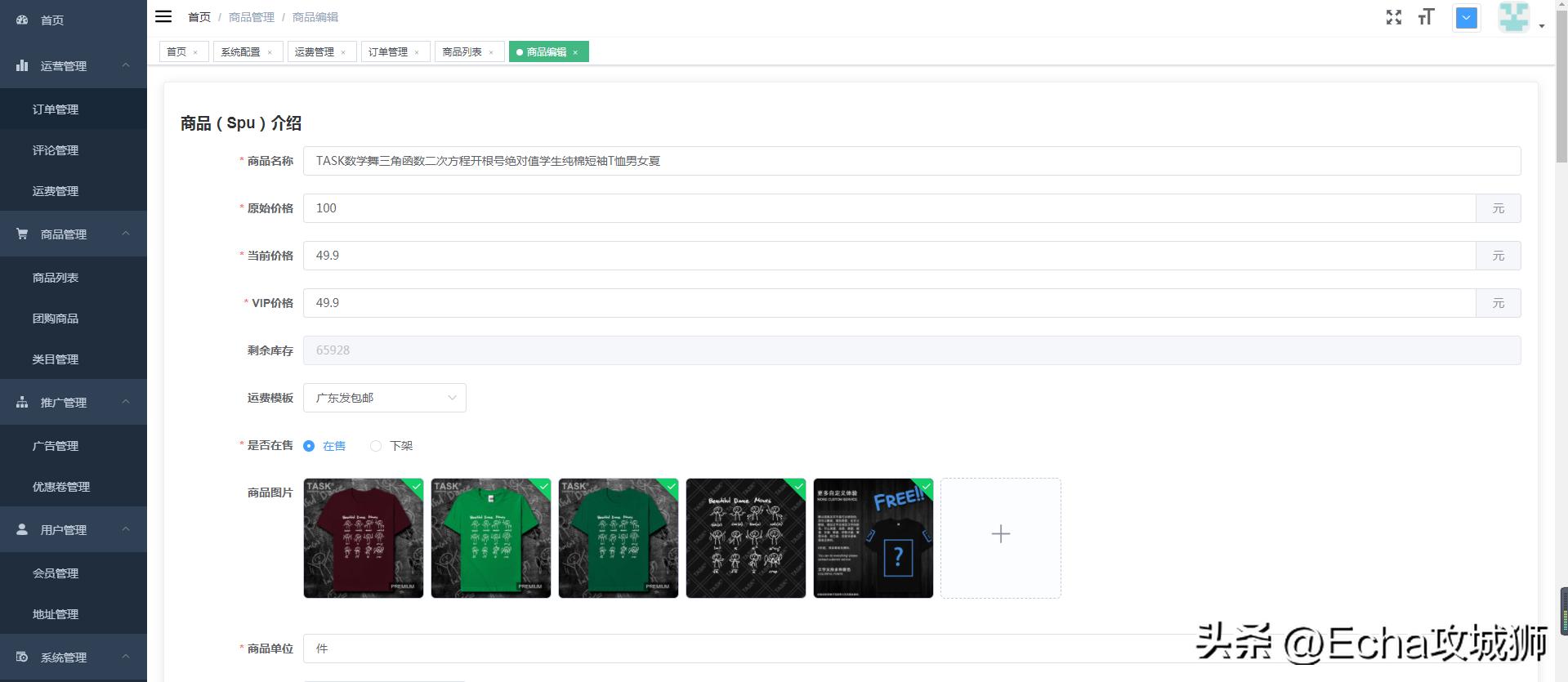Select the FREE custom service image
Screen dimensions: 1568x682
click(873, 538)
